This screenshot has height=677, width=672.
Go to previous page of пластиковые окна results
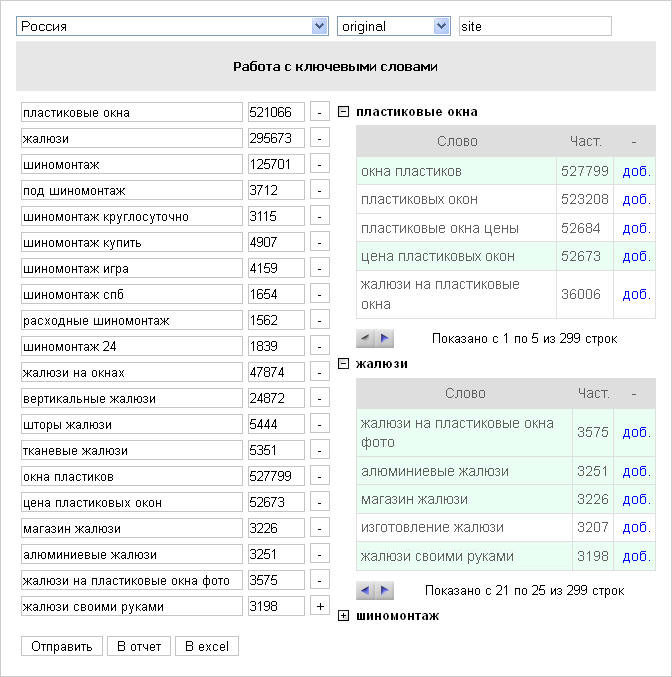pos(366,339)
